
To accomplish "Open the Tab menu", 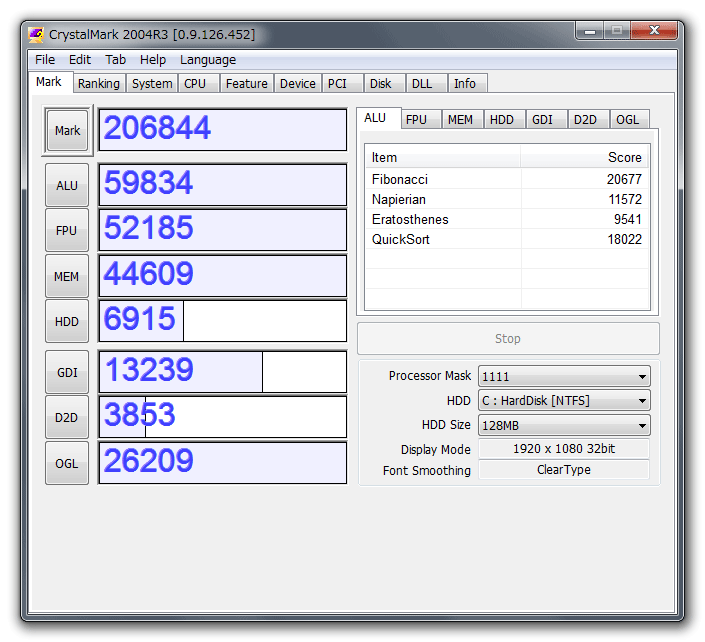I will [x=116, y=60].
